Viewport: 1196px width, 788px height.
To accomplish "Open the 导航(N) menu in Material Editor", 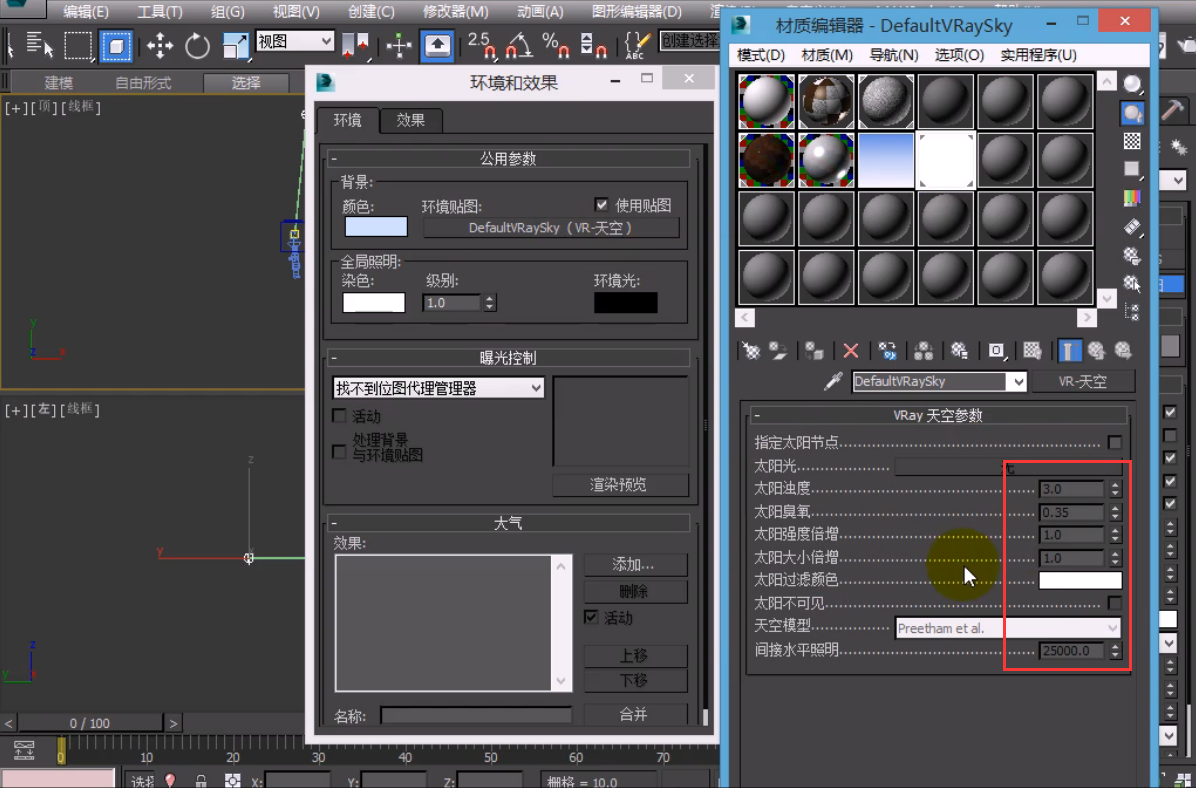I will [893, 55].
